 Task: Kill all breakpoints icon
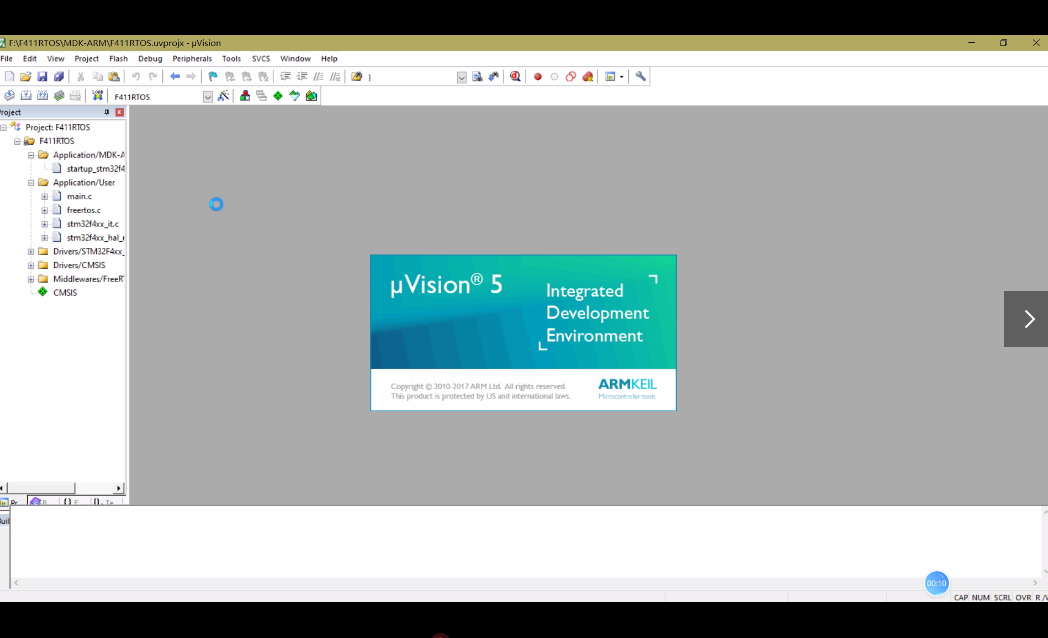[587, 77]
